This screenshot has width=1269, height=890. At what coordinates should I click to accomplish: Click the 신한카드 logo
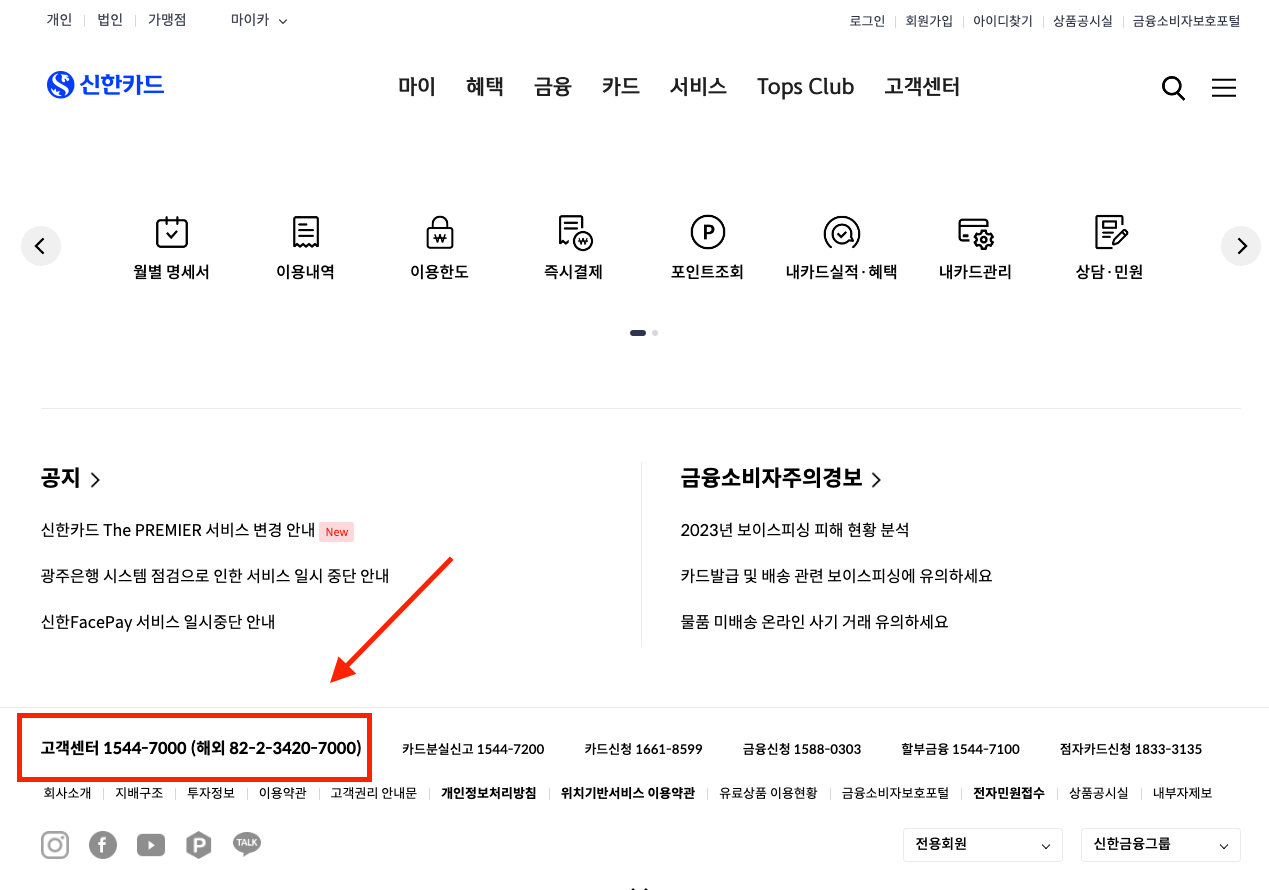pyautogui.click(x=105, y=85)
